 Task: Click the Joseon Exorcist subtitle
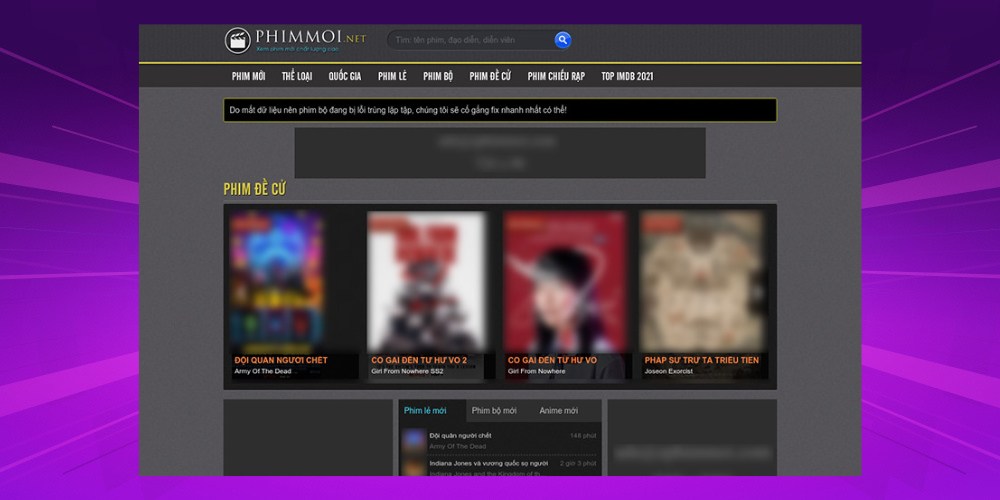pyautogui.click(x=668, y=371)
